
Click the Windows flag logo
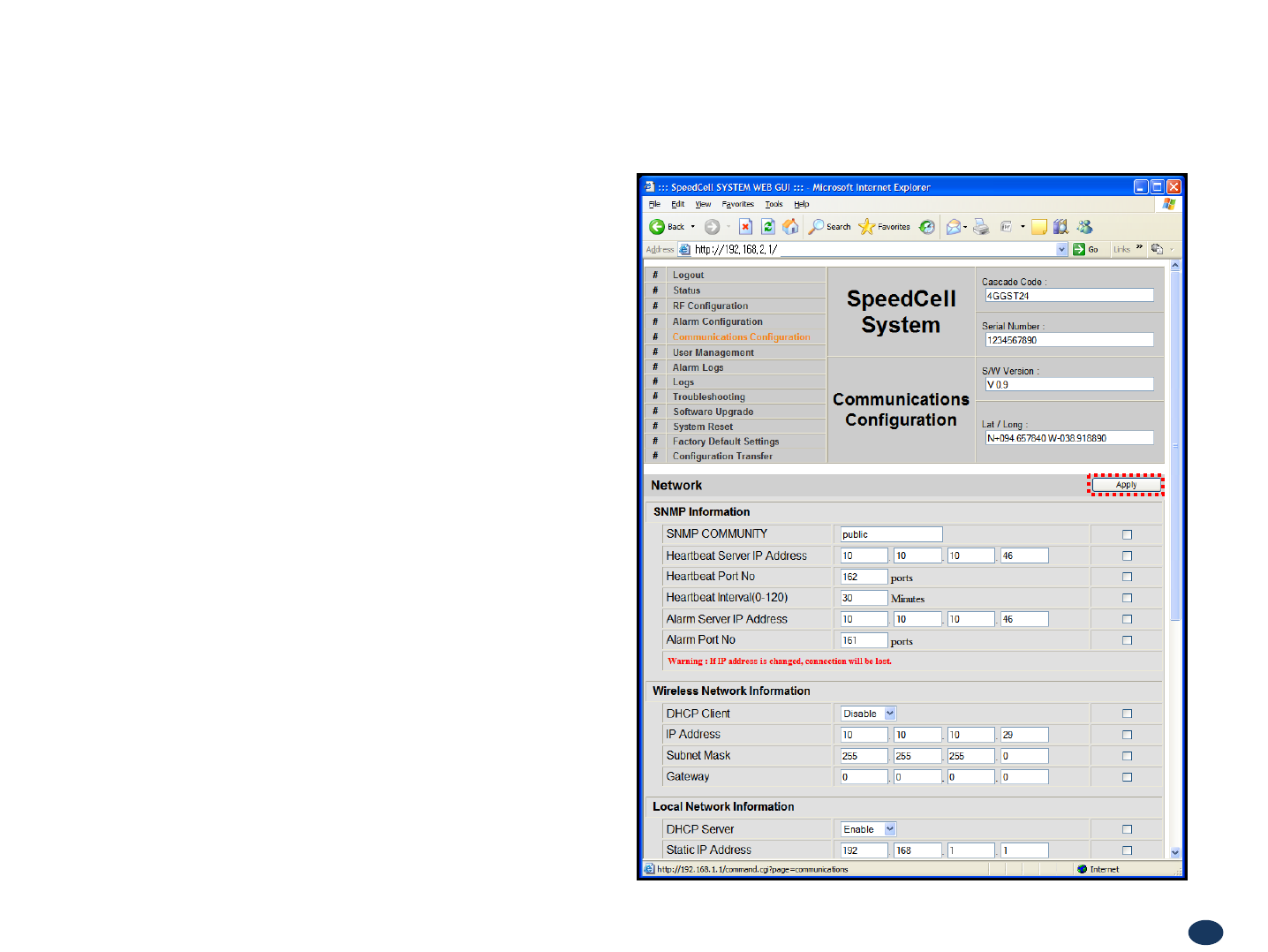pos(1169,204)
